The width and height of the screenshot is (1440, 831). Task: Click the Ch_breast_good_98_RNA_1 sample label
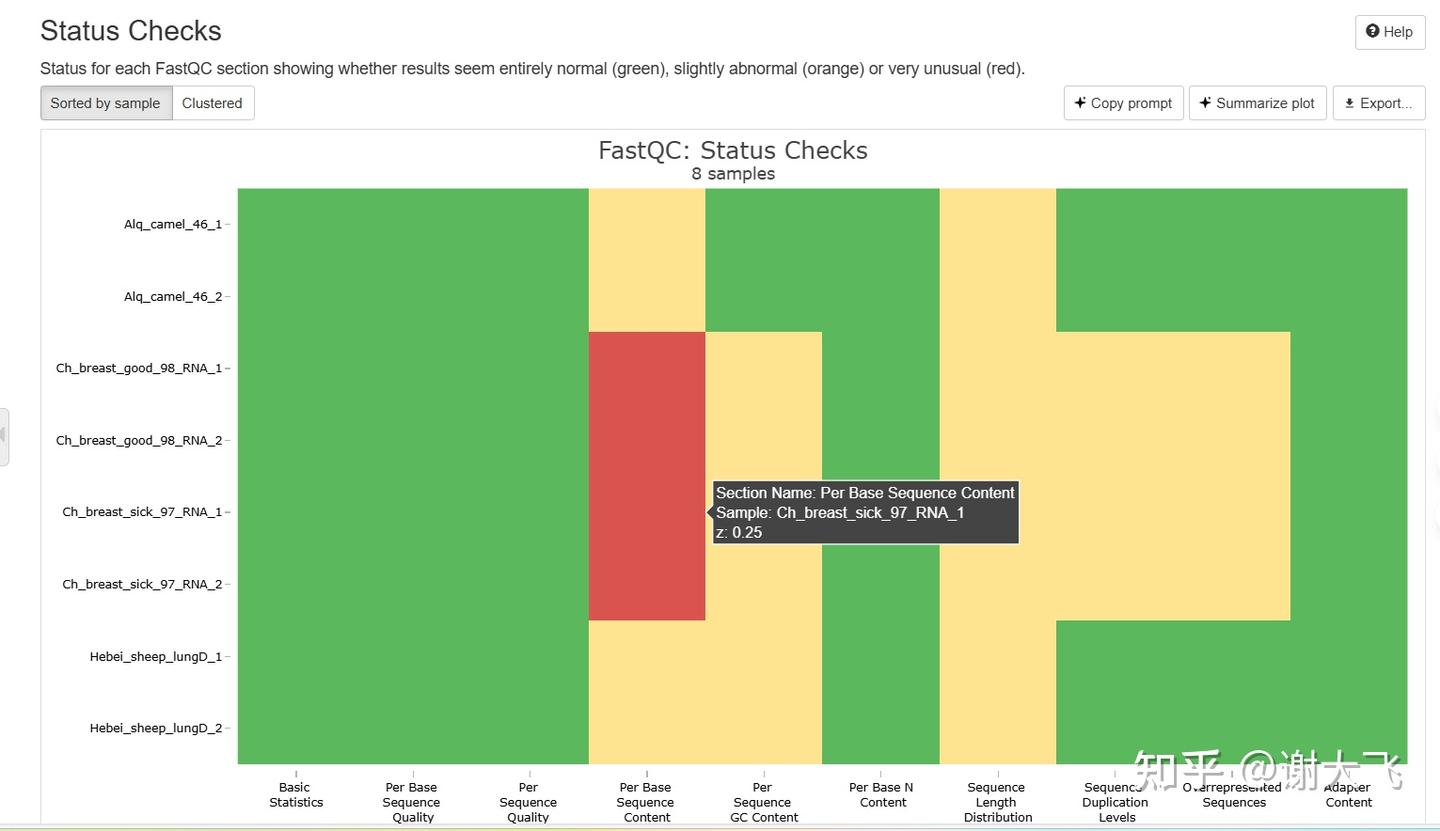(x=139, y=368)
